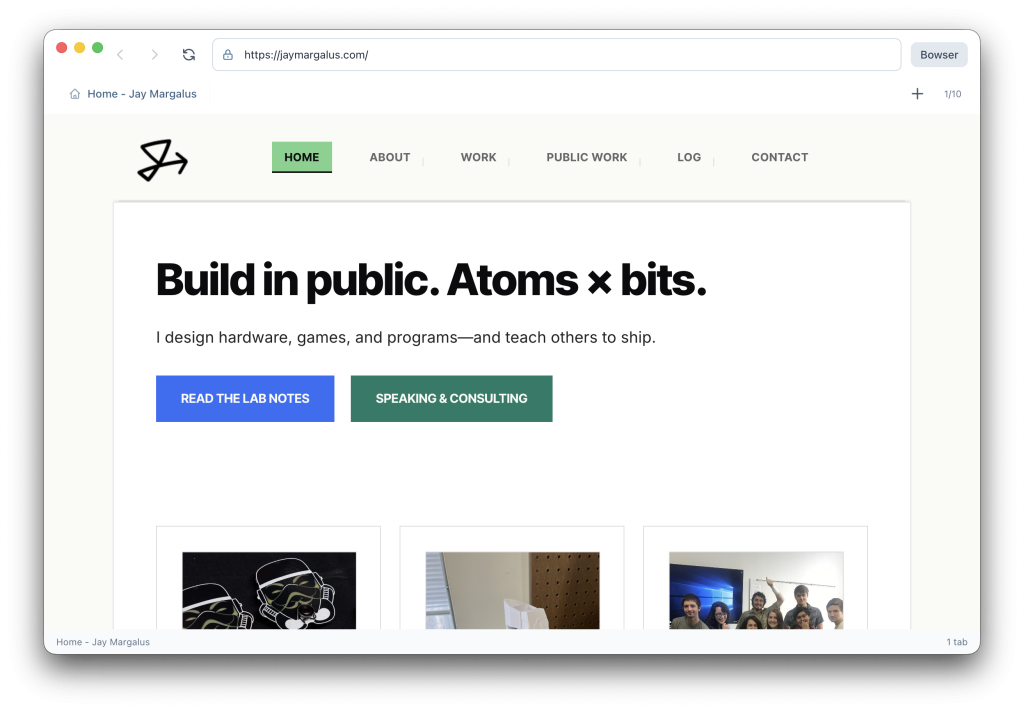Click the lock icon in address bar

coord(228,55)
